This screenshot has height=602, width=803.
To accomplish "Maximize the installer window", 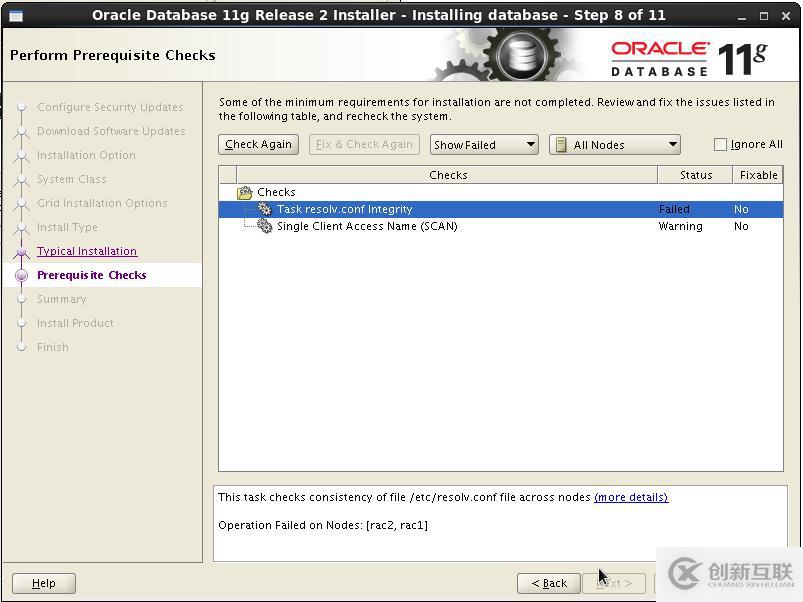I will point(764,16).
